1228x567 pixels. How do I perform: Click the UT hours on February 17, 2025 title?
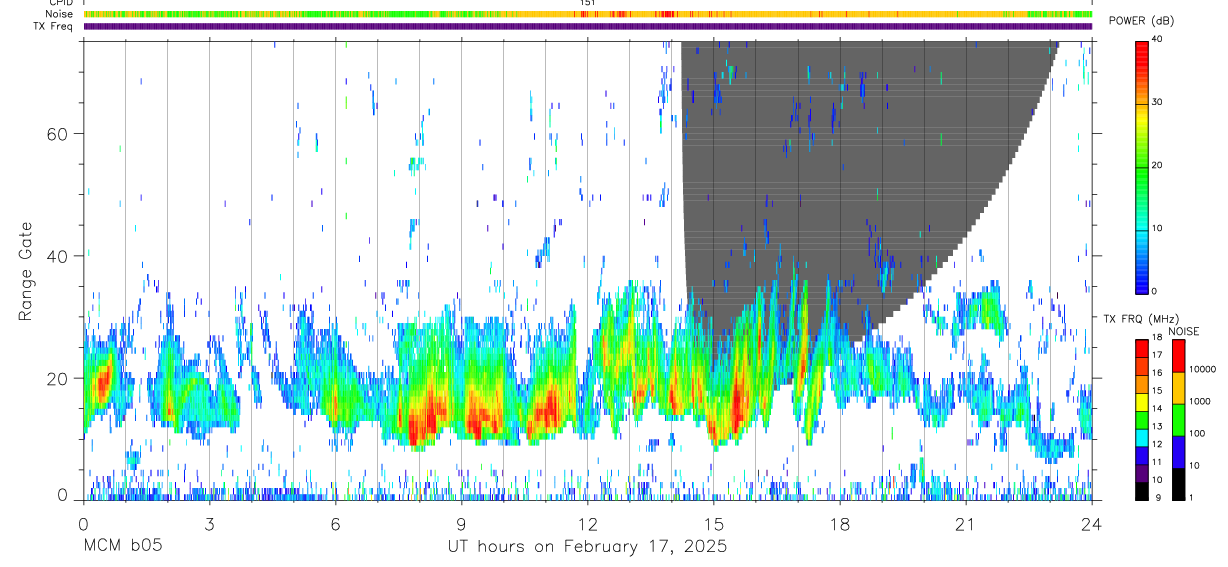(587, 547)
